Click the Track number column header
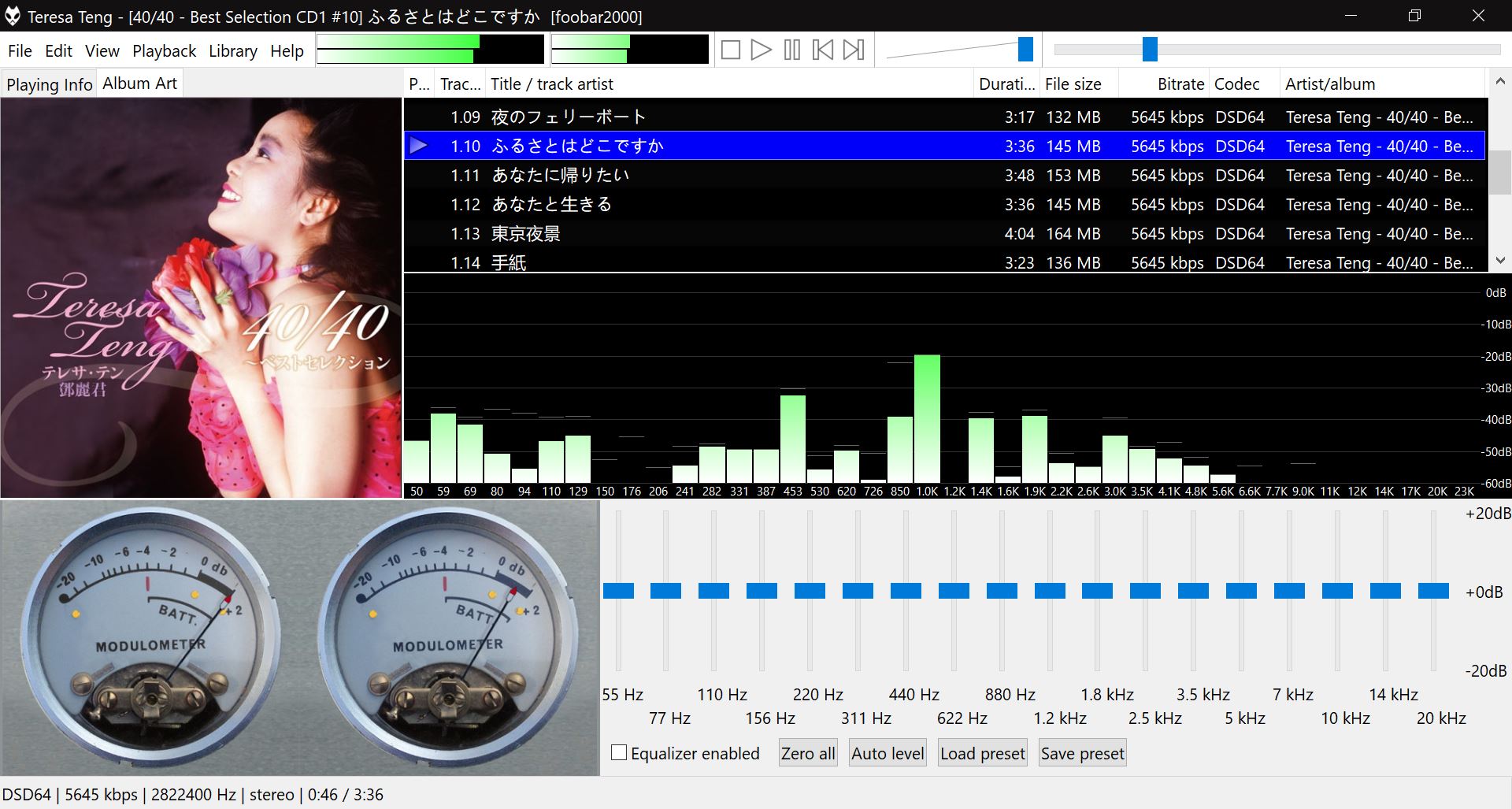 (x=460, y=83)
